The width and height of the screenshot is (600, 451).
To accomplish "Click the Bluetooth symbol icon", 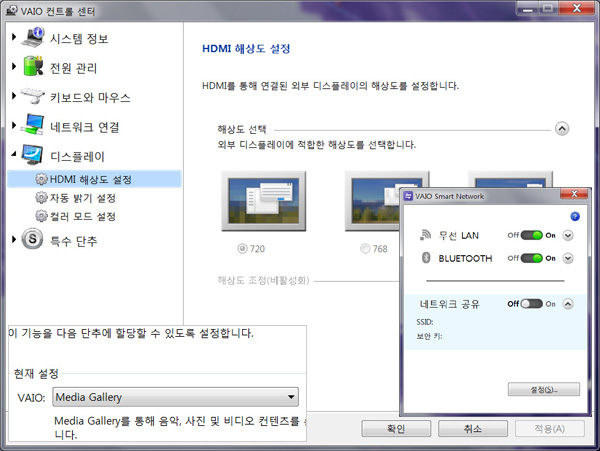I will [426, 258].
